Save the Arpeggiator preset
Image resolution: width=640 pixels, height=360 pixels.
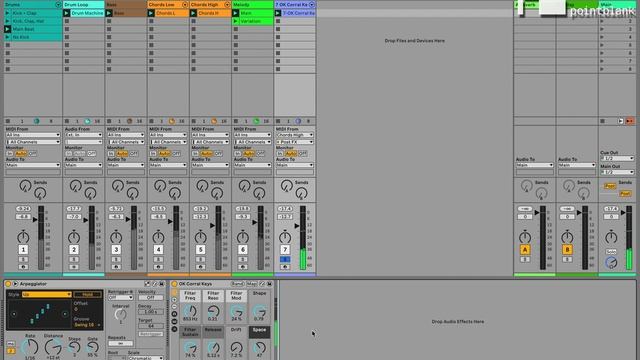[161, 284]
